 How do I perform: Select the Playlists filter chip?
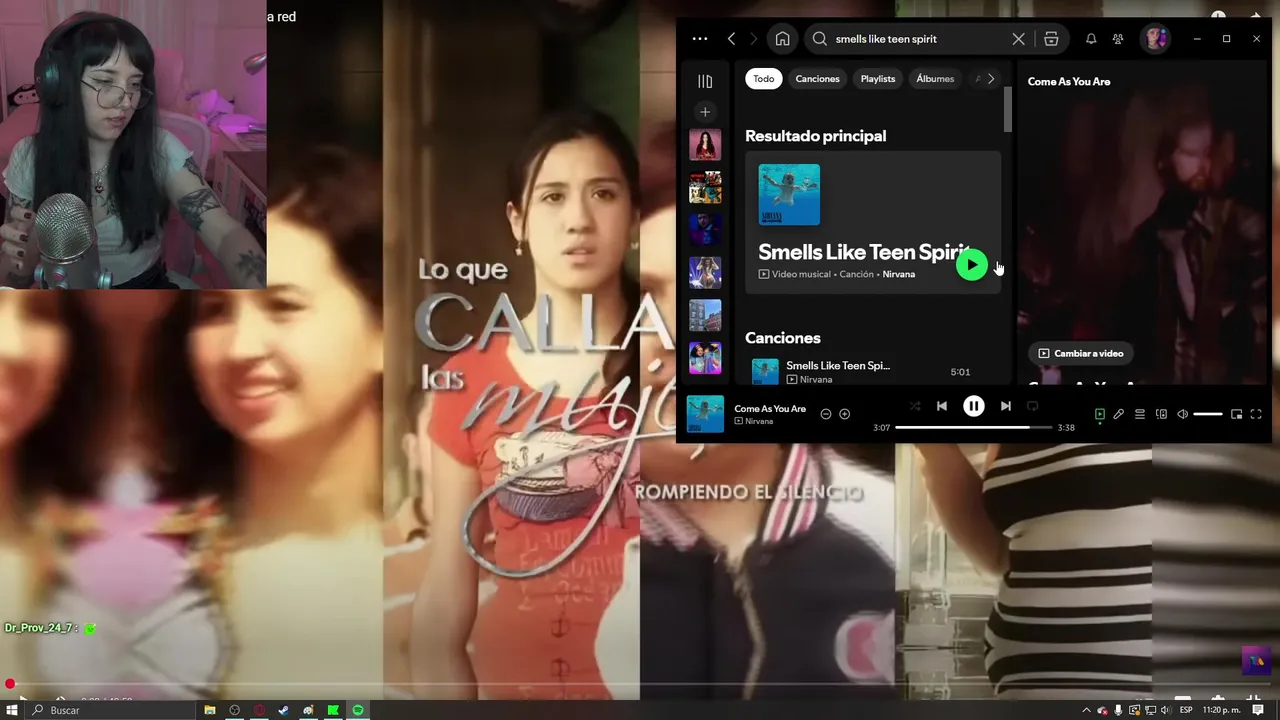878,79
